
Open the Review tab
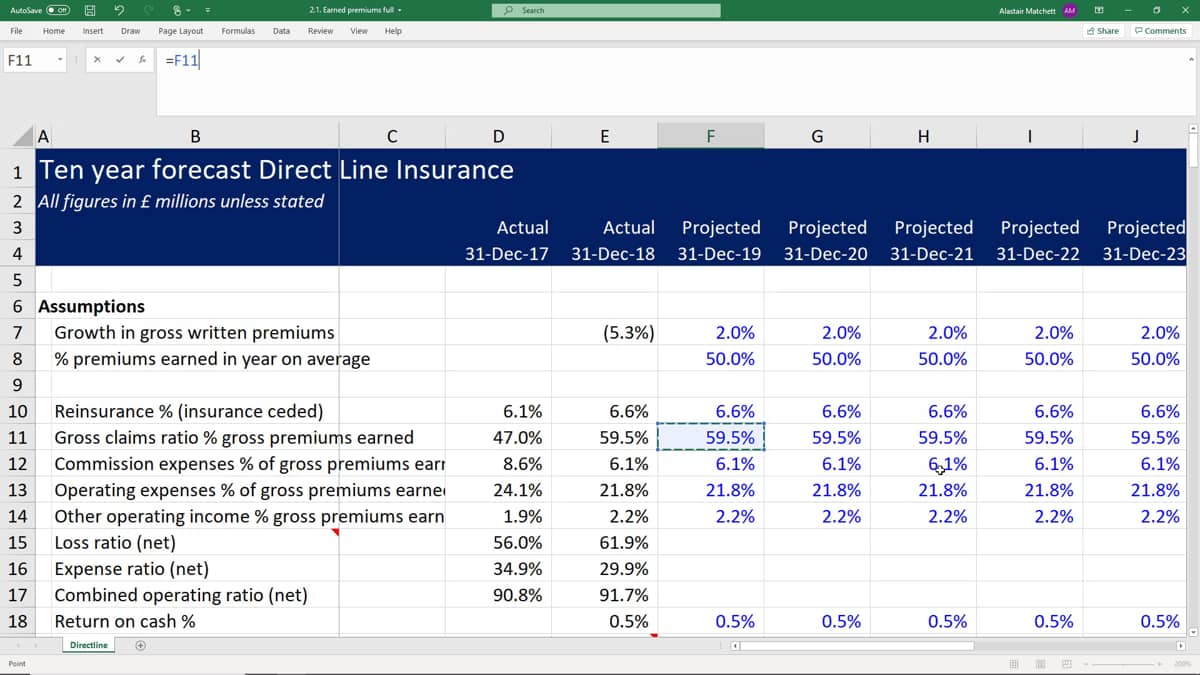[x=320, y=31]
